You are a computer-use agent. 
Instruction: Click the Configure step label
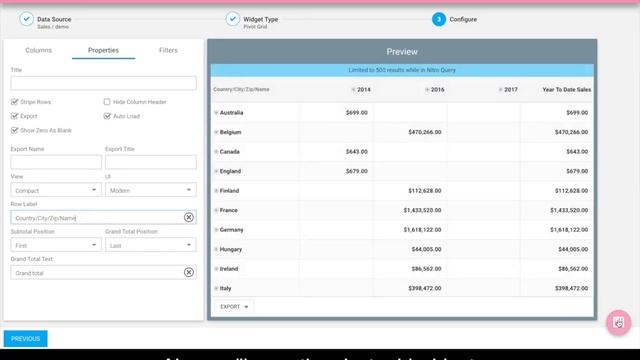[463, 19]
